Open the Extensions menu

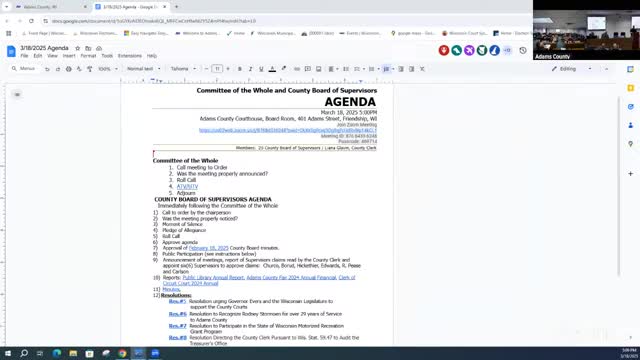click(130, 56)
